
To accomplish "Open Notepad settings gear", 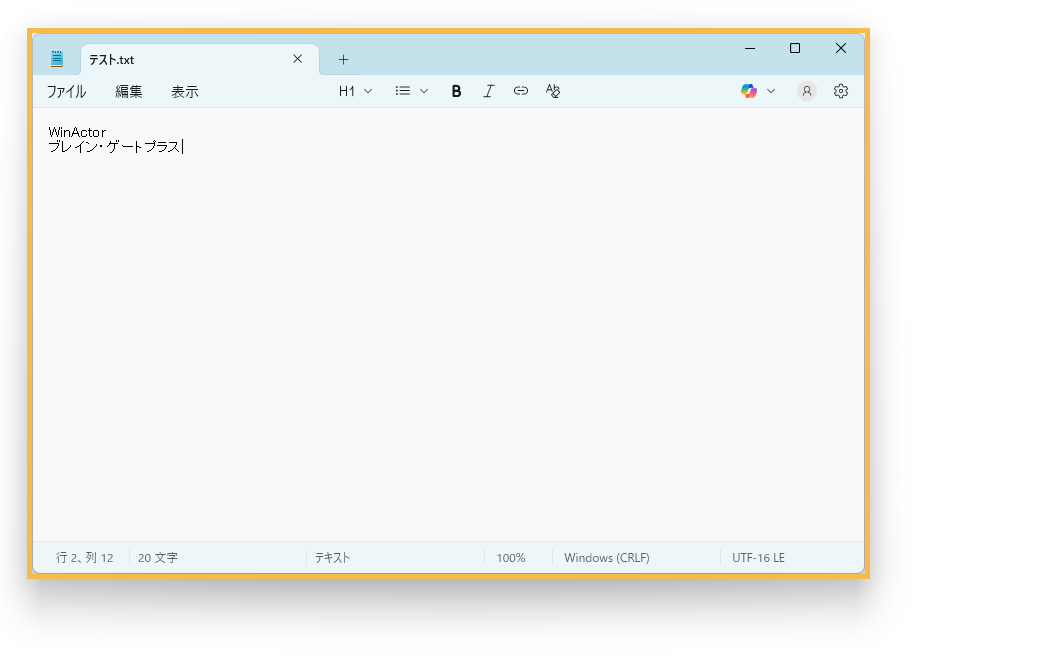I will coord(841,91).
